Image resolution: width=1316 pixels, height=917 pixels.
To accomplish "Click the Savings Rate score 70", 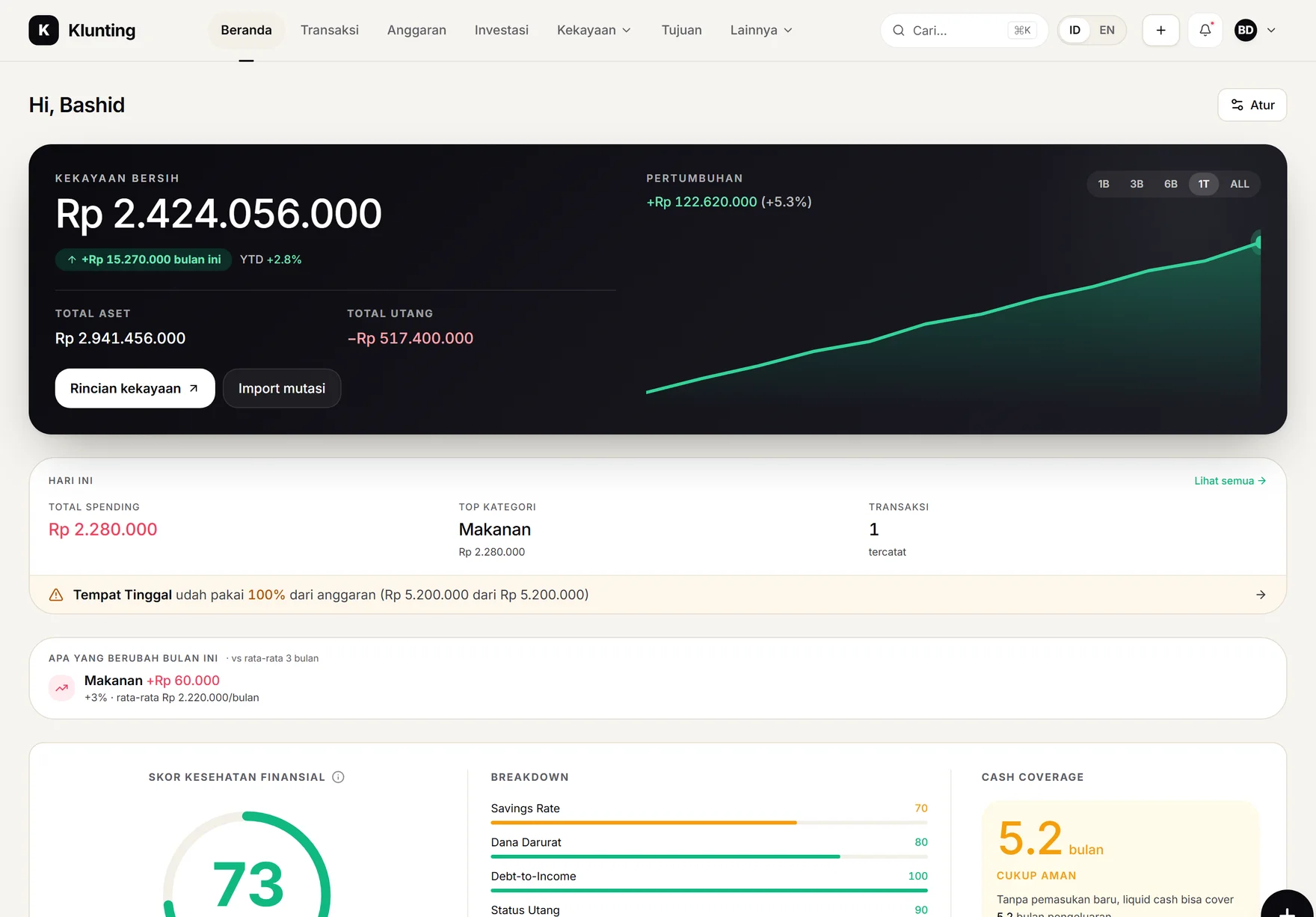I will pyautogui.click(x=920, y=809).
